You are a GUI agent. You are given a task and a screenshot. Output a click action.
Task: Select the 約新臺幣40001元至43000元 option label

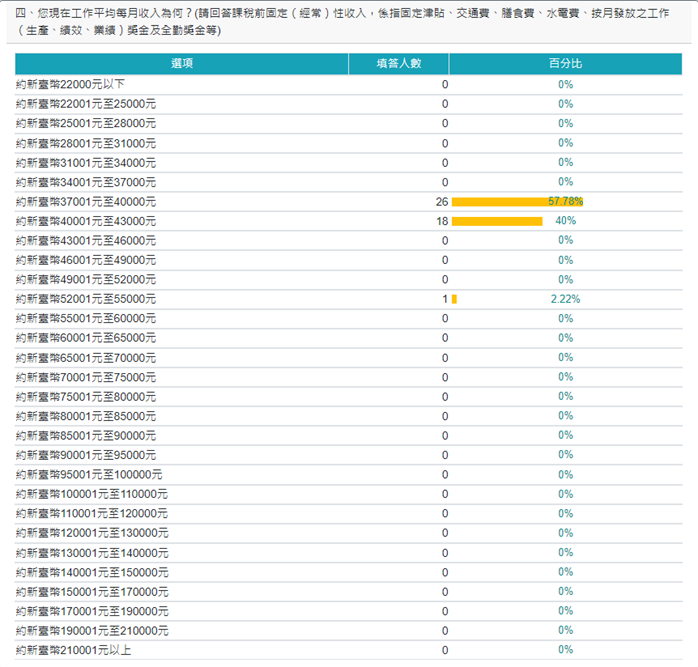[x=86, y=221]
